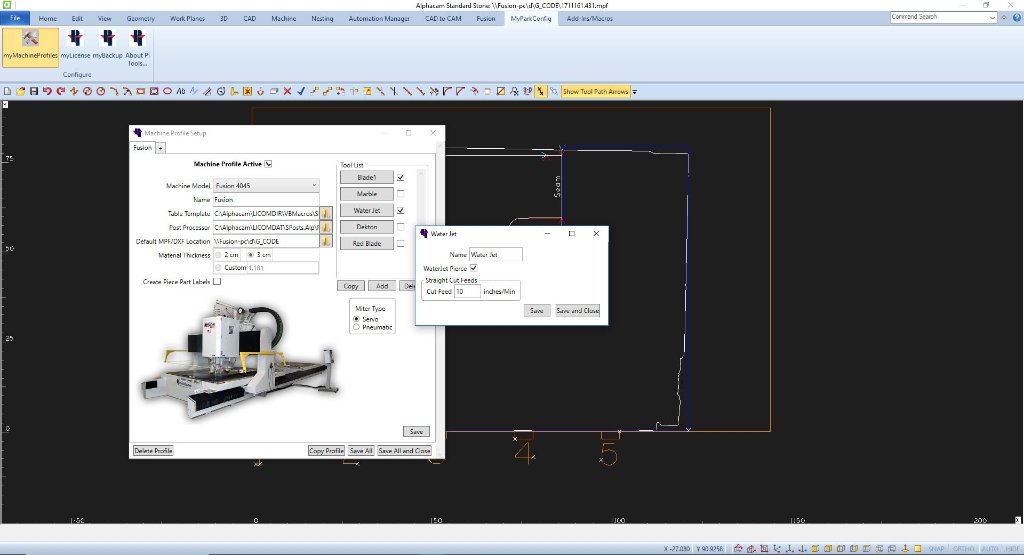Toggle Create Piece Part Labels checkbox
The width and height of the screenshot is (1024, 555).
(217, 281)
